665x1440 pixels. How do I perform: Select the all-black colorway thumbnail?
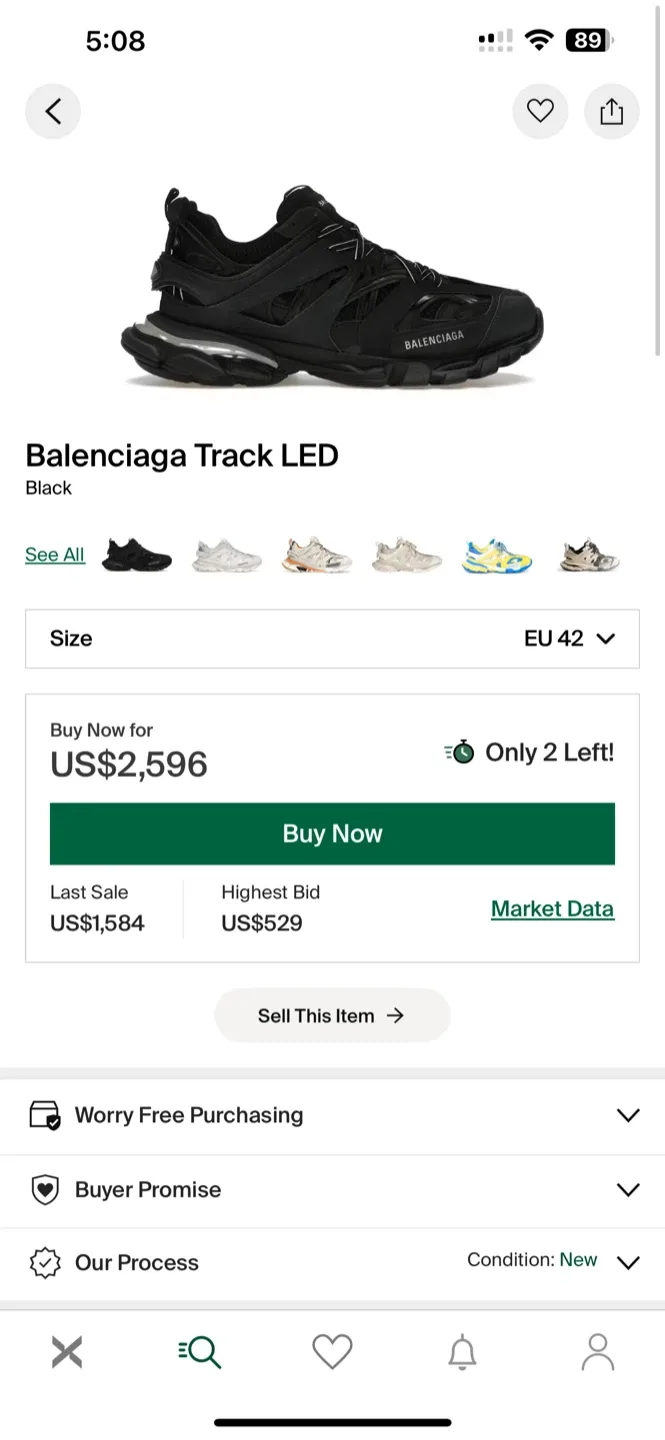pyautogui.click(x=137, y=554)
